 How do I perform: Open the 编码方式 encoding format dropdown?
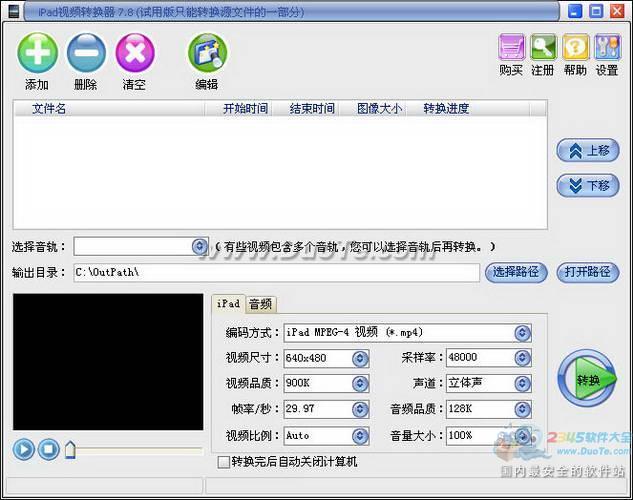point(522,333)
